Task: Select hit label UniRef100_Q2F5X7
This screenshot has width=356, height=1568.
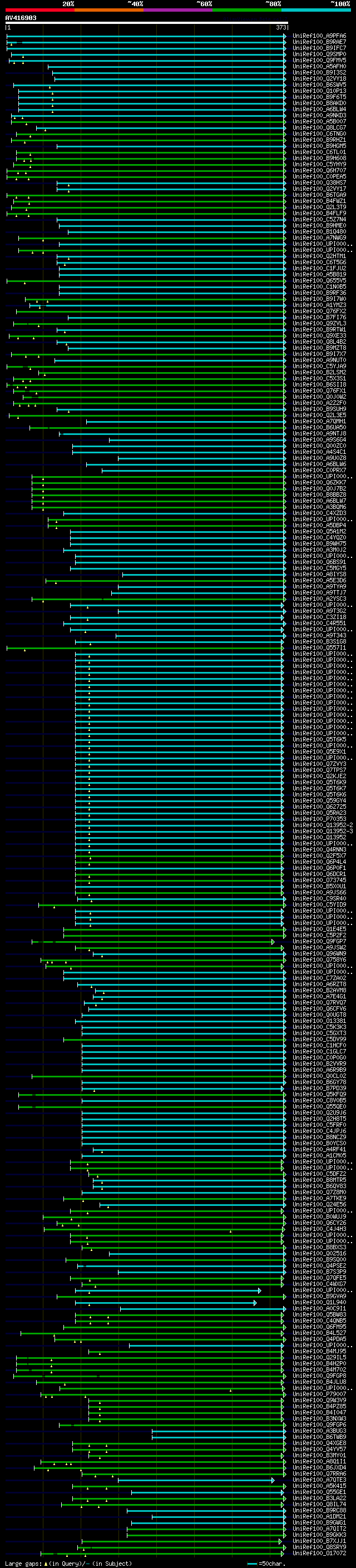Action: pos(319,856)
